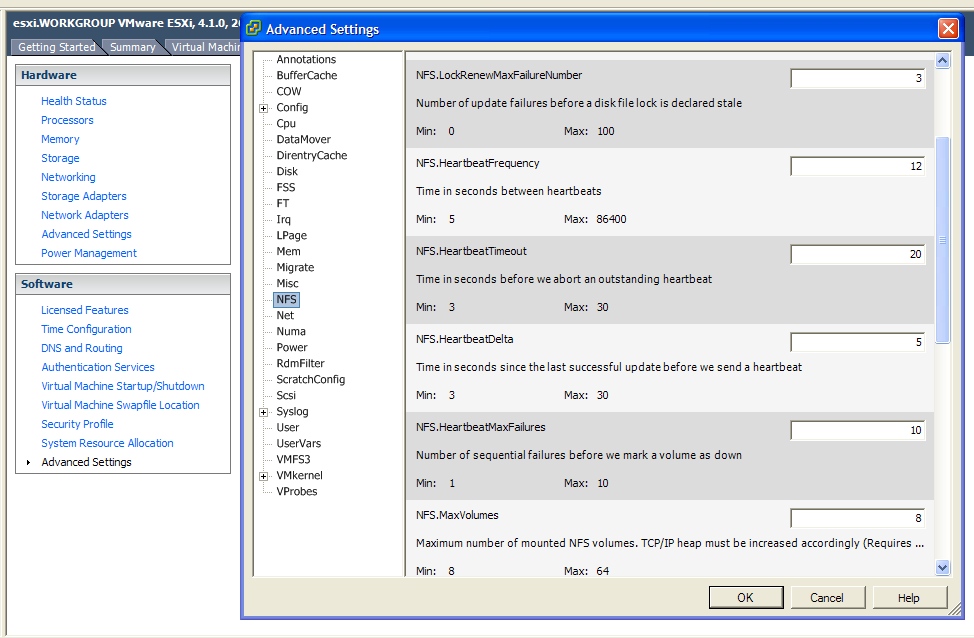
Task: Edit NFS.HeartbeatFrequency value field
Action: (x=858, y=166)
